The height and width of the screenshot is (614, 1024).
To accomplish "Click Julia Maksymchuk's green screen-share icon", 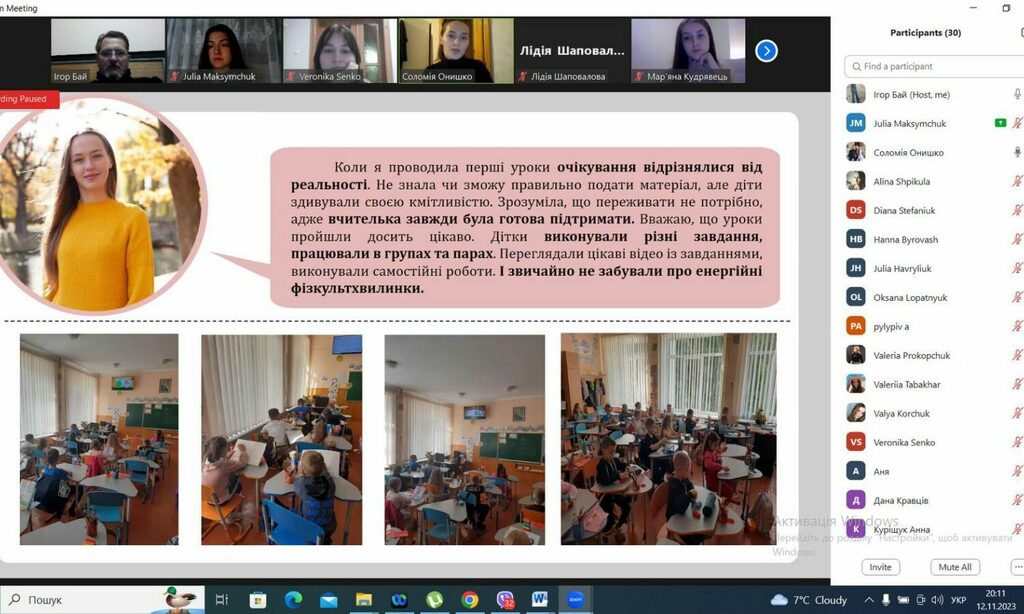I will pyautogui.click(x=1000, y=123).
